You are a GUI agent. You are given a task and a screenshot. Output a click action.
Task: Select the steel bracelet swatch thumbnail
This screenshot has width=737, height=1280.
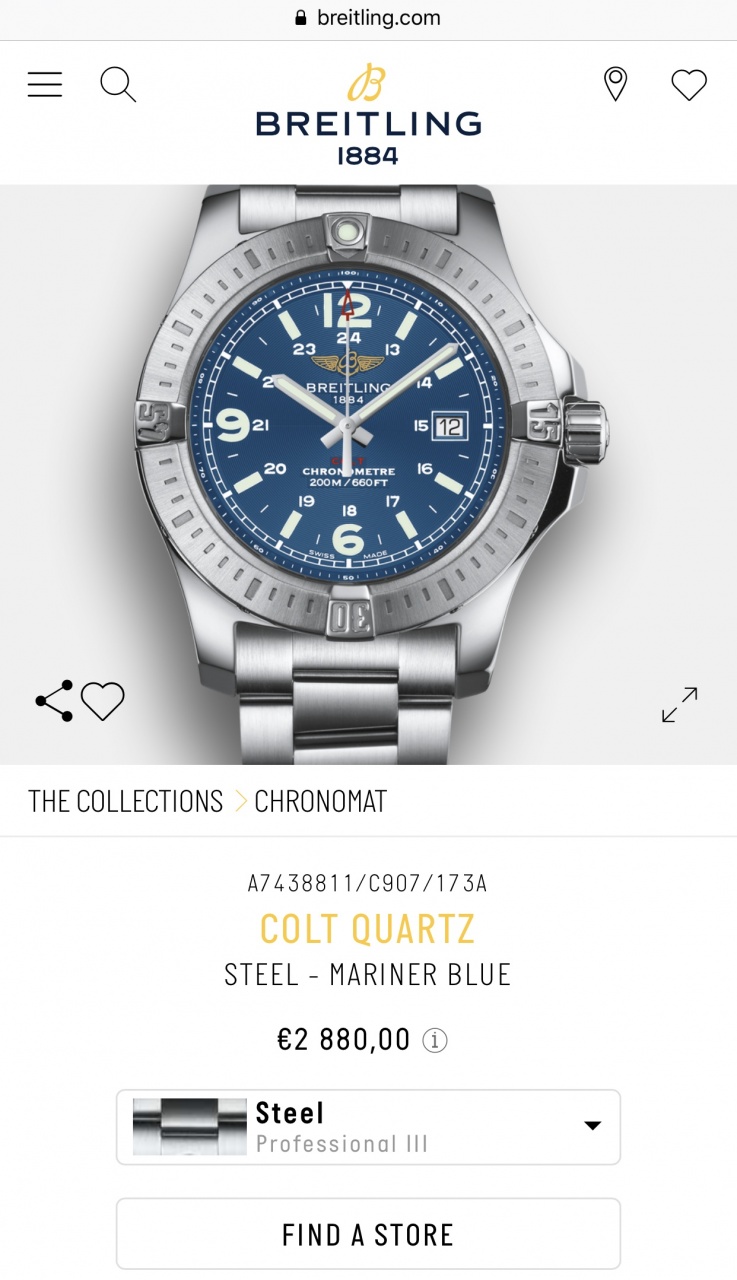190,1127
